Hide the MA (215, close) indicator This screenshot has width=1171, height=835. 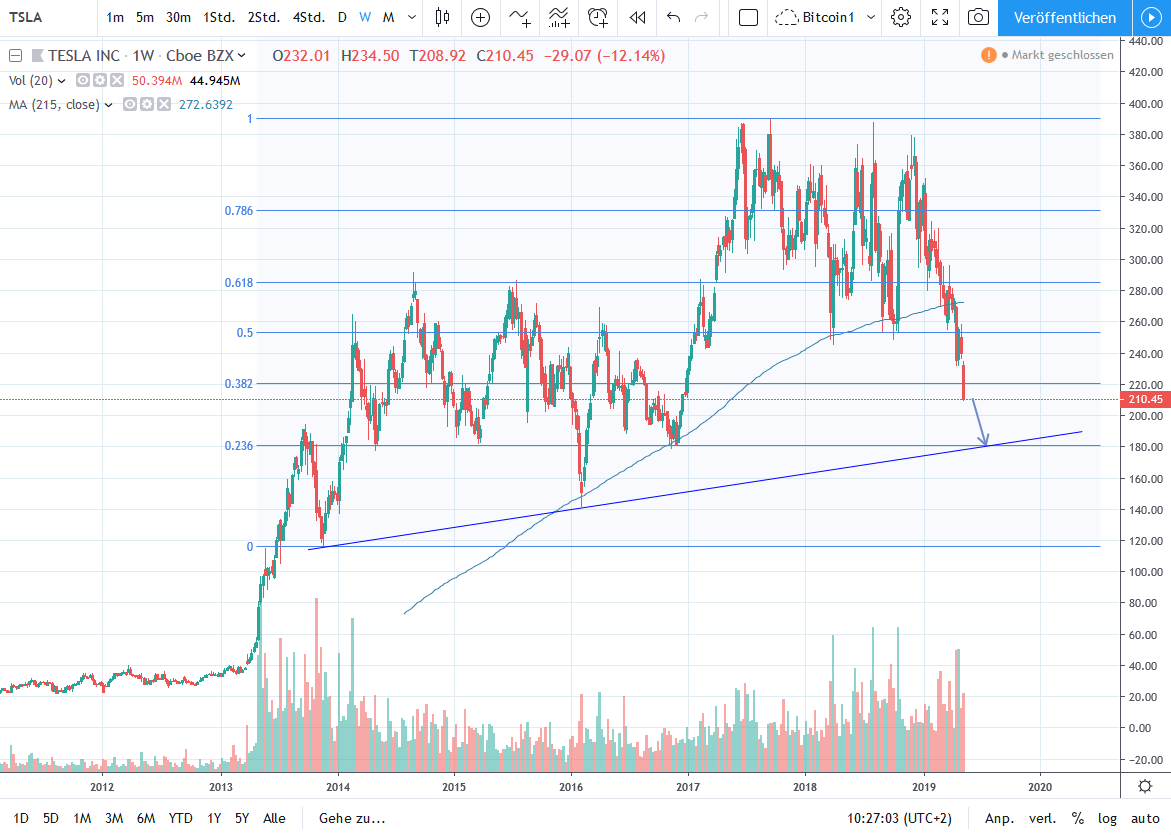click(x=130, y=105)
